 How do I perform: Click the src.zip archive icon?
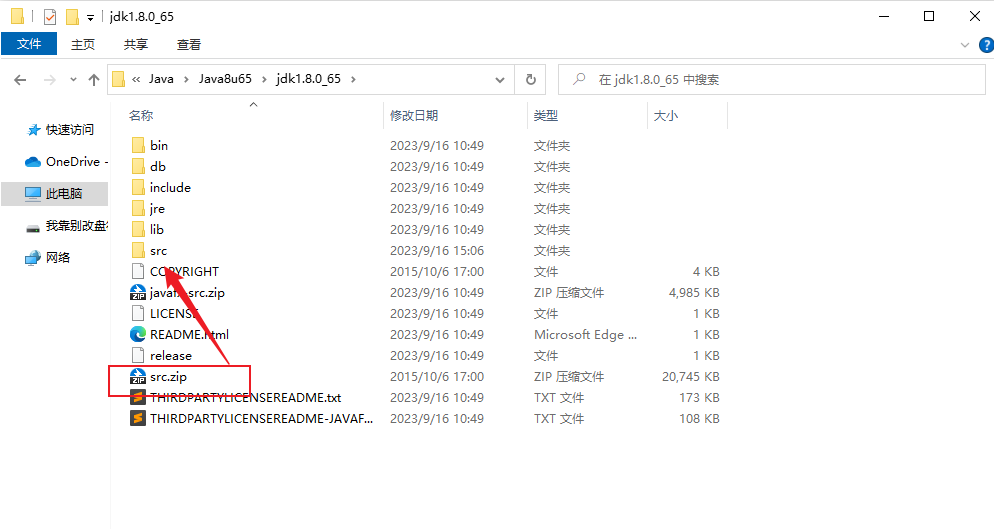138,376
